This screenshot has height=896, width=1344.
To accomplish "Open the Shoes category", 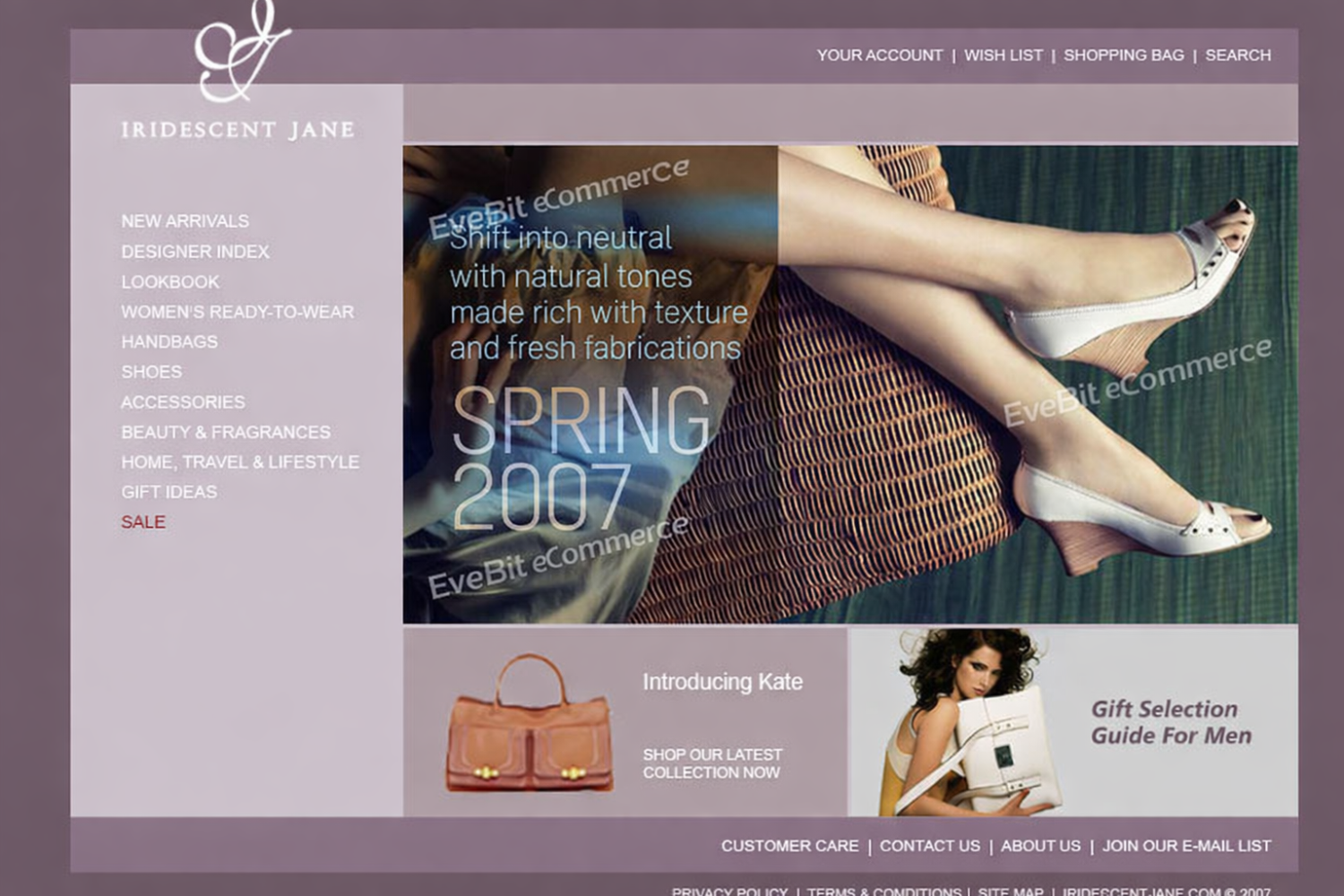I will coord(151,372).
